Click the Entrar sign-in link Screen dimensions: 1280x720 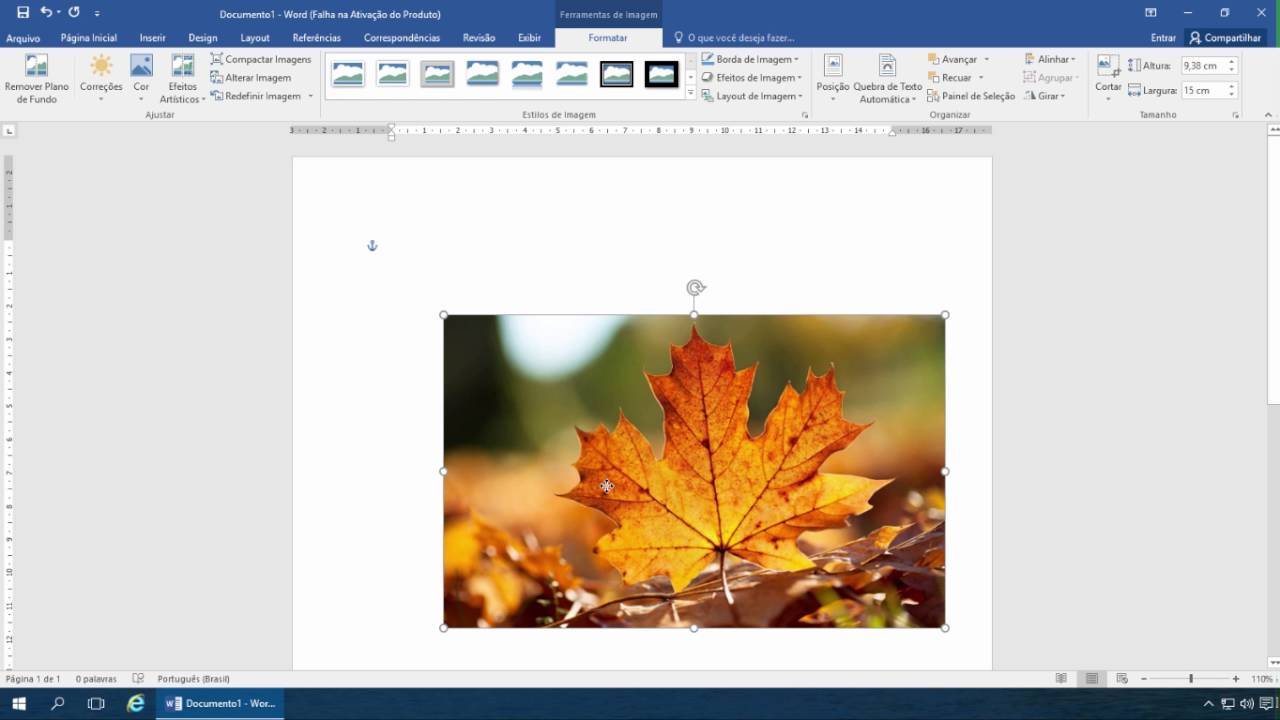pos(1163,38)
